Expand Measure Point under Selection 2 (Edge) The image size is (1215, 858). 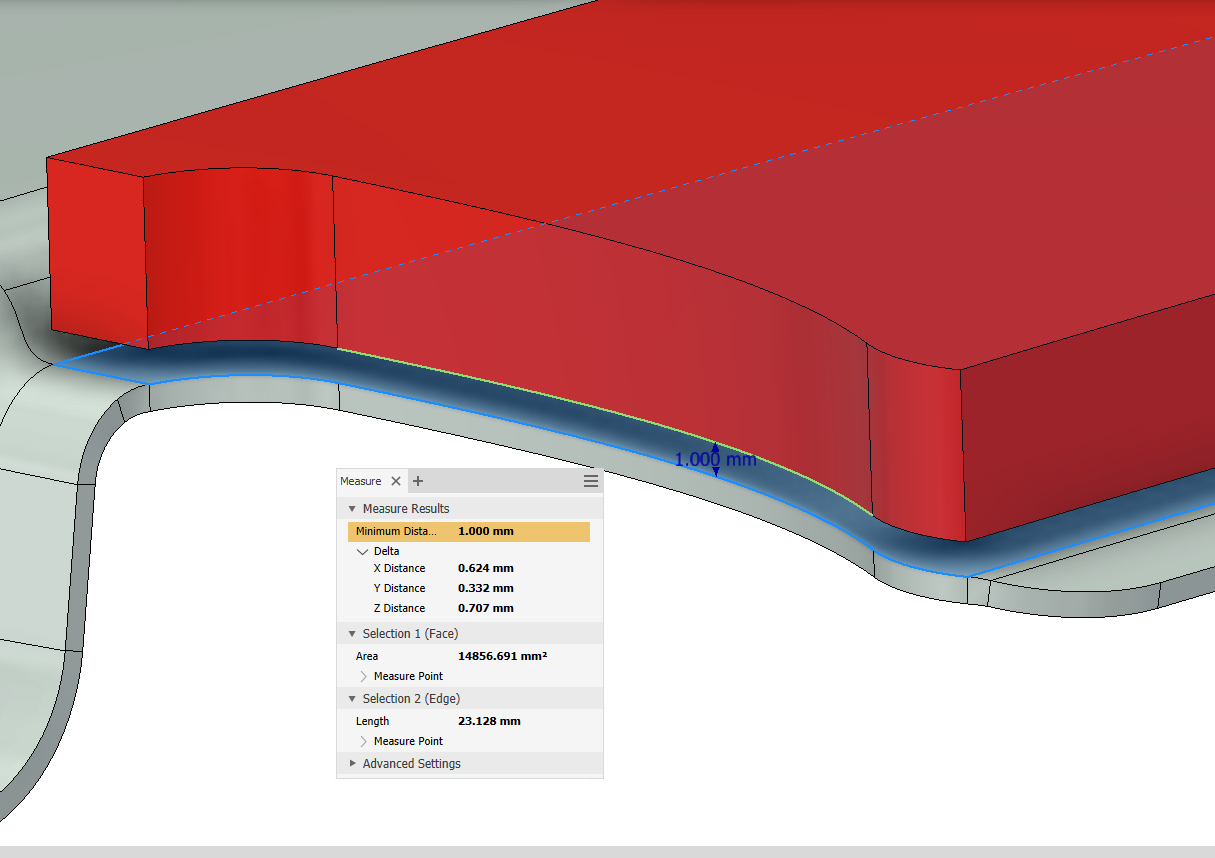364,741
